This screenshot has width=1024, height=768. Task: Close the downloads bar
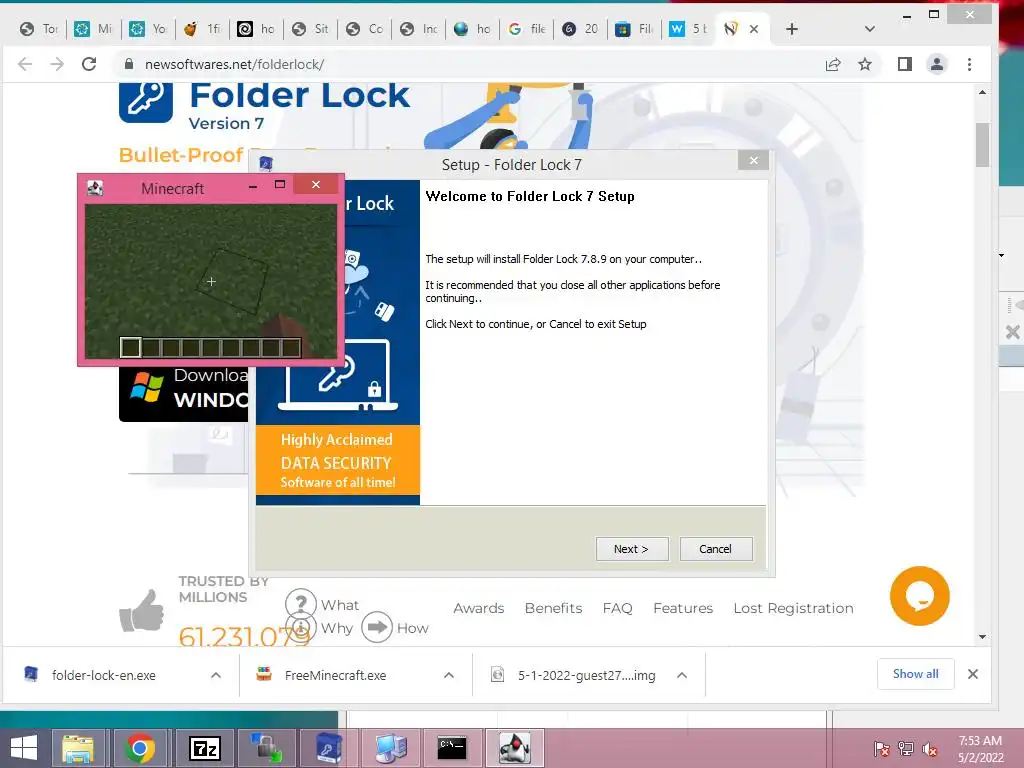point(972,674)
